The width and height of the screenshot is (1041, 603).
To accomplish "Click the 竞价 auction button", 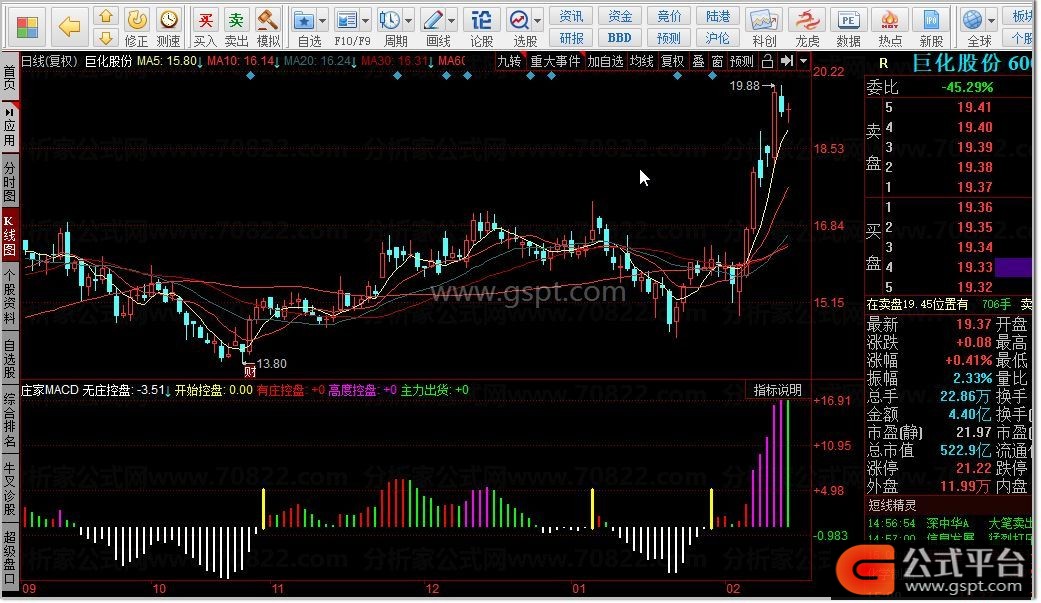I will pyautogui.click(x=669, y=17).
